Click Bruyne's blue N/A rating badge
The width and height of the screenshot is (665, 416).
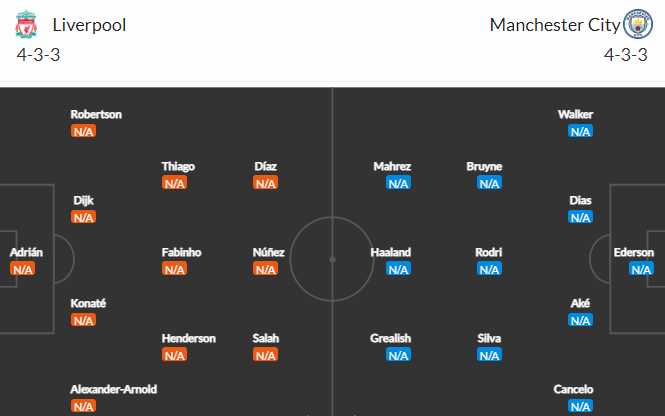click(489, 183)
